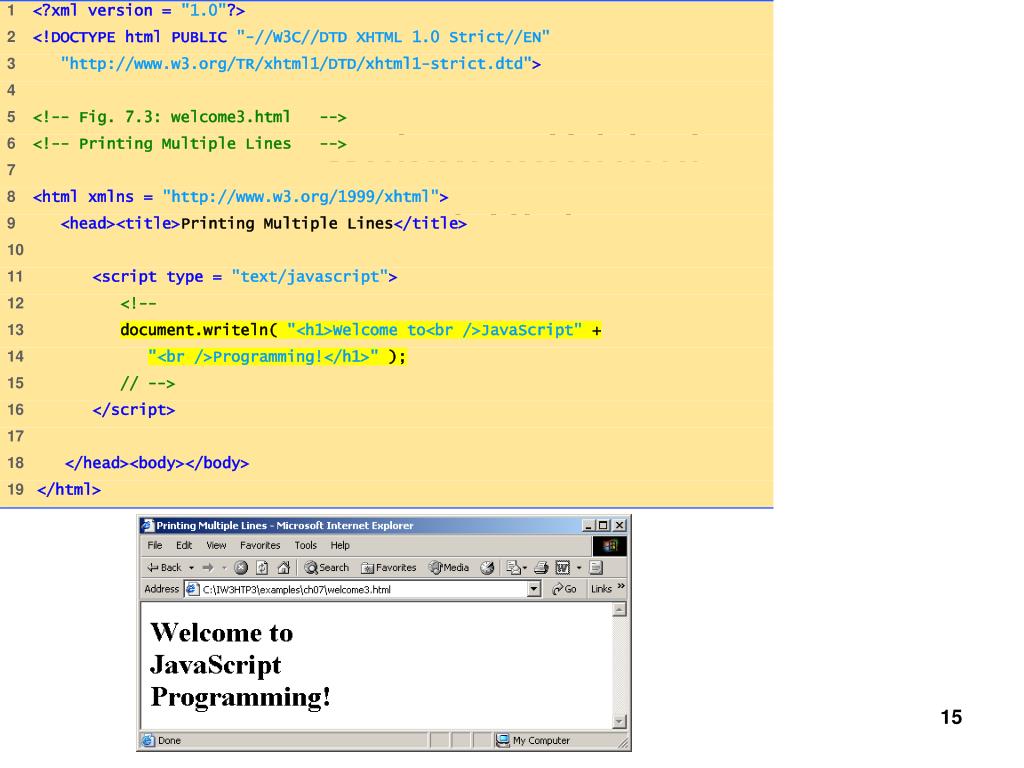Go to the home page via Home icon
The width and height of the screenshot is (1024, 768).
283,568
